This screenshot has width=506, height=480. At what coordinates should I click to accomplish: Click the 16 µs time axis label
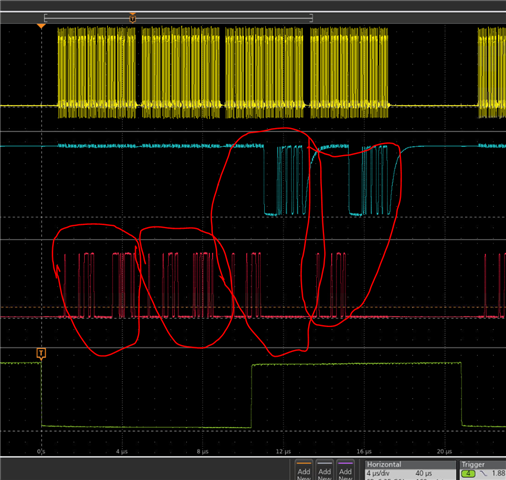tap(364, 451)
